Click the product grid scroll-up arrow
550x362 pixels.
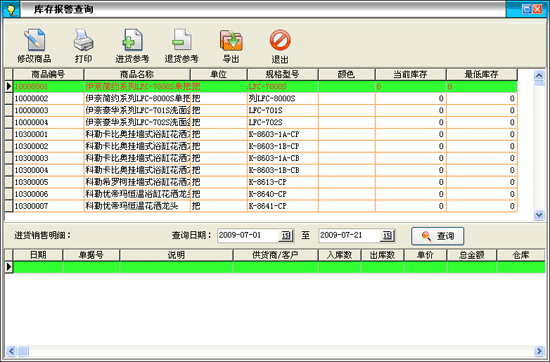click(539, 75)
